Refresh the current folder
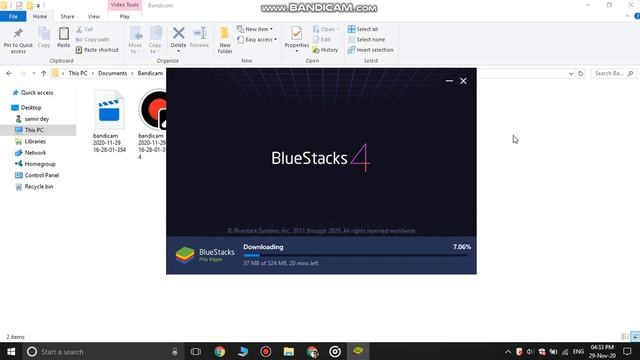The height and width of the screenshot is (360, 640). (x=580, y=73)
